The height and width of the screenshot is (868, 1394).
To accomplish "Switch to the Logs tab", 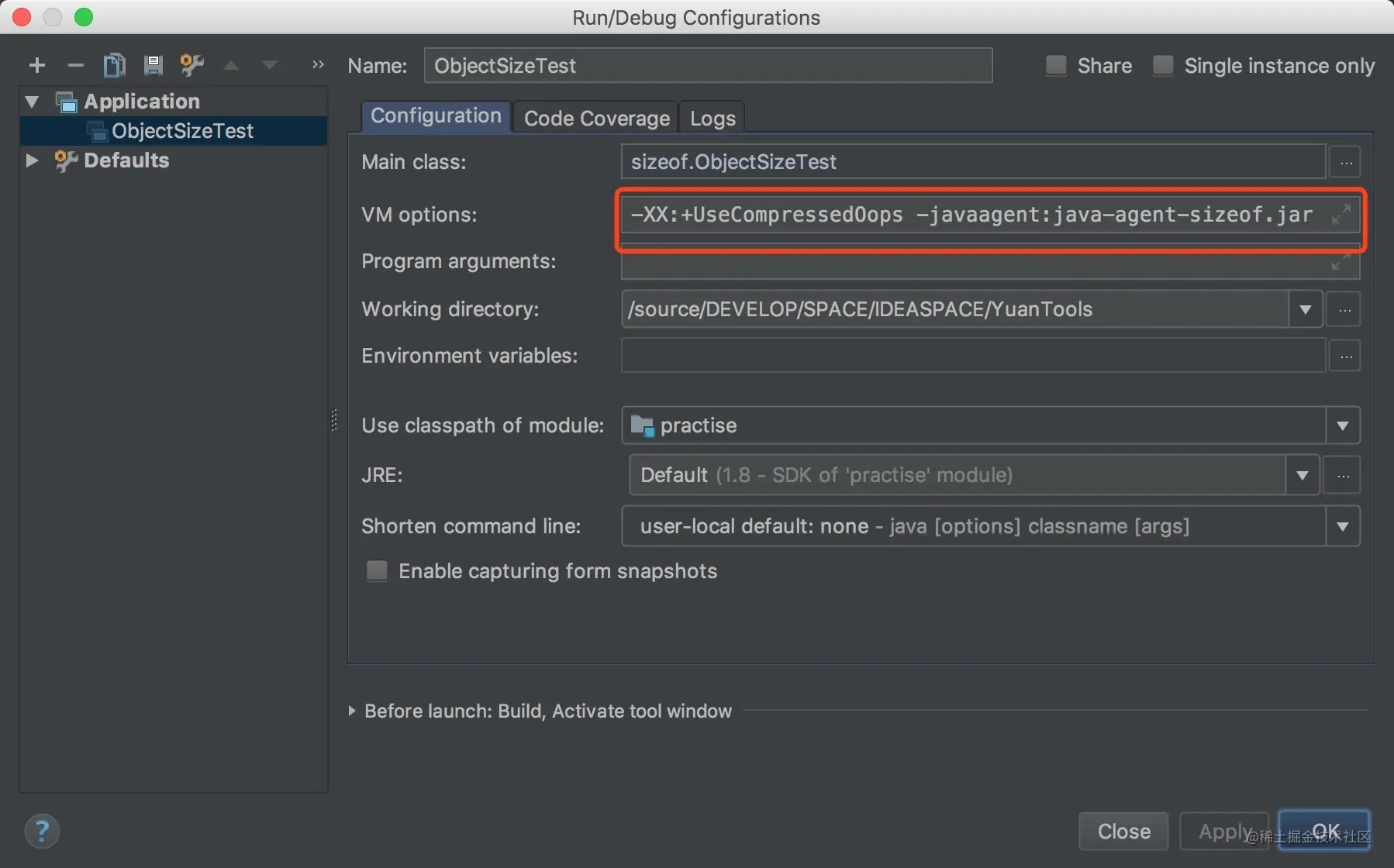I will click(x=713, y=118).
